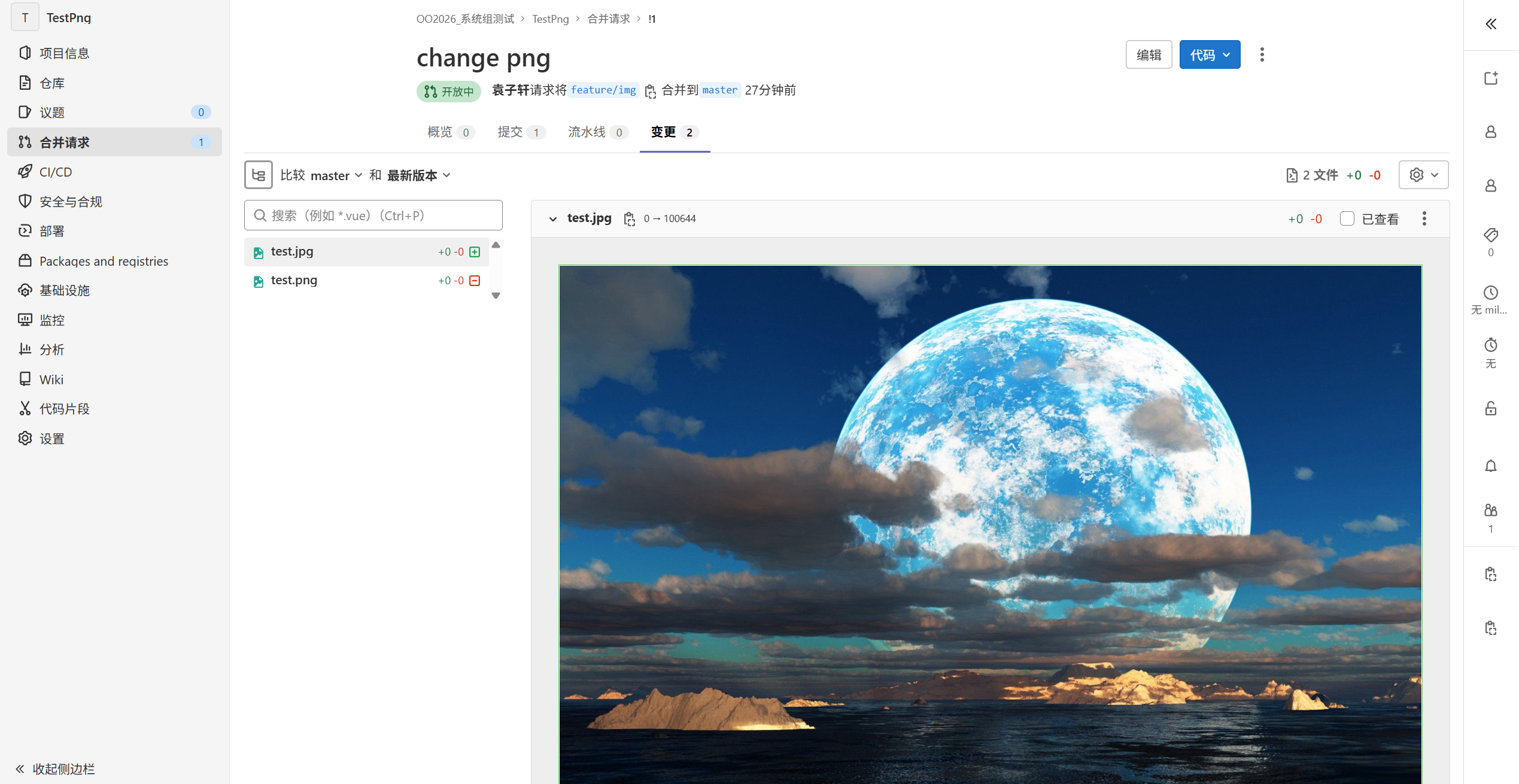Open time tracking via the timer icon
The height and width of the screenshot is (784, 1519).
click(x=1490, y=345)
